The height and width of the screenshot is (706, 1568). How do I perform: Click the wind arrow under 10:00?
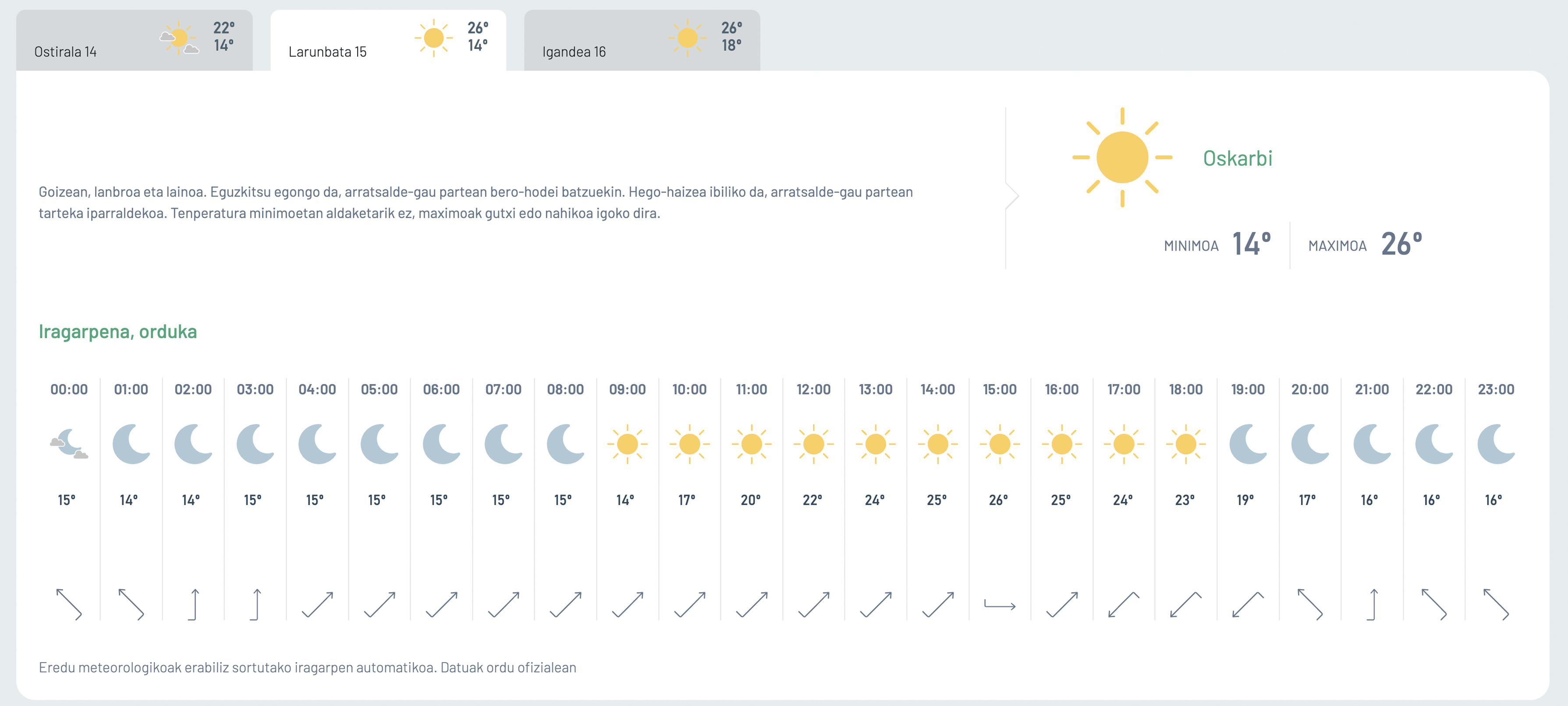(x=690, y=604)
